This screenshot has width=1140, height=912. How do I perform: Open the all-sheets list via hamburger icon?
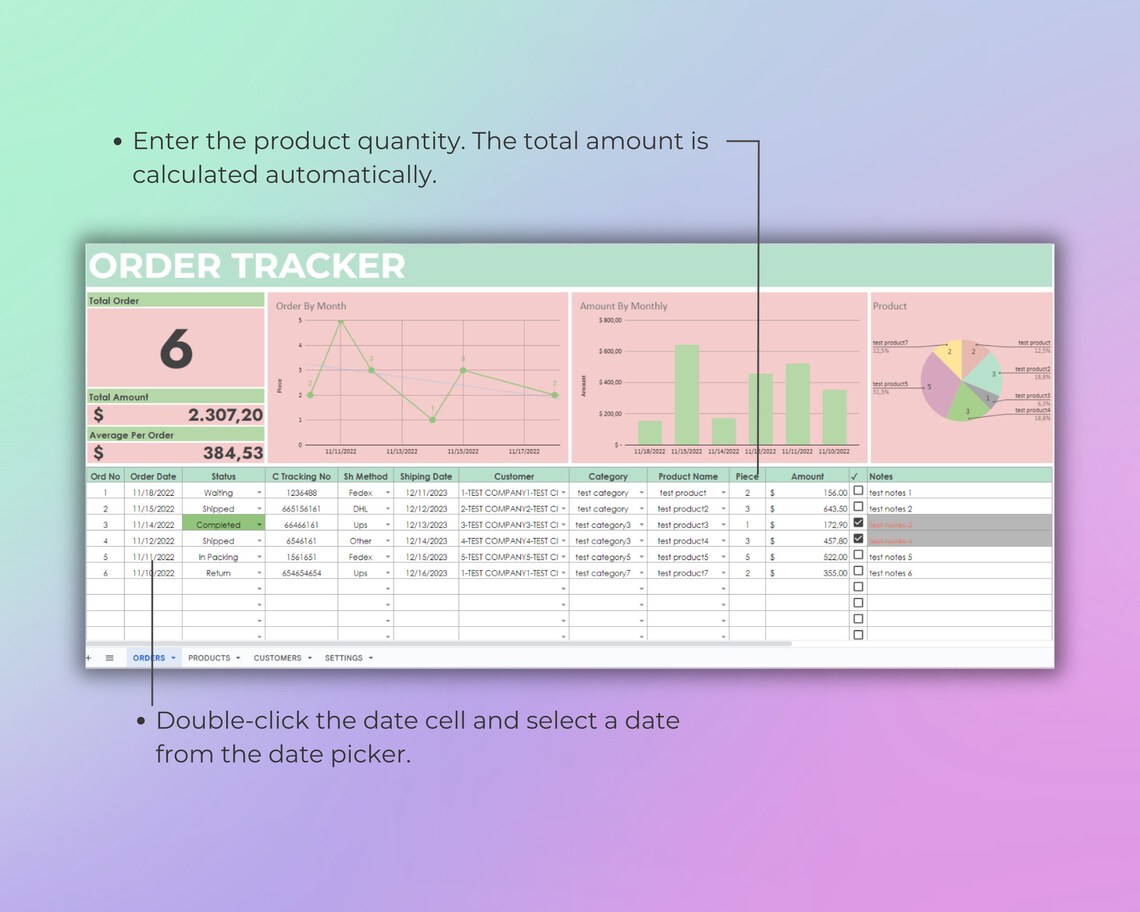(x=109, y=658)
